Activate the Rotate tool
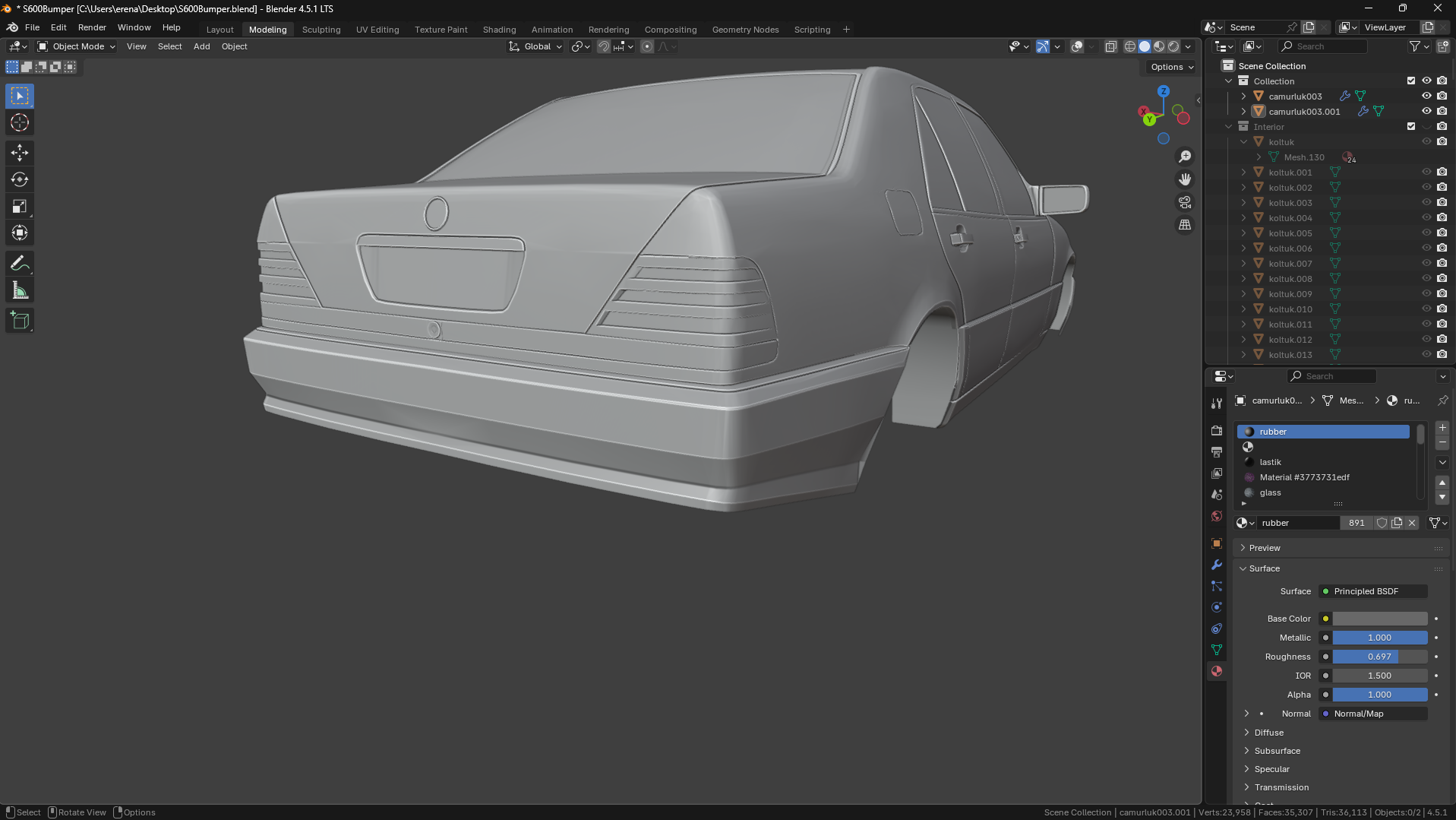The height and width of the screenshot is (820, 1456). 20,180
